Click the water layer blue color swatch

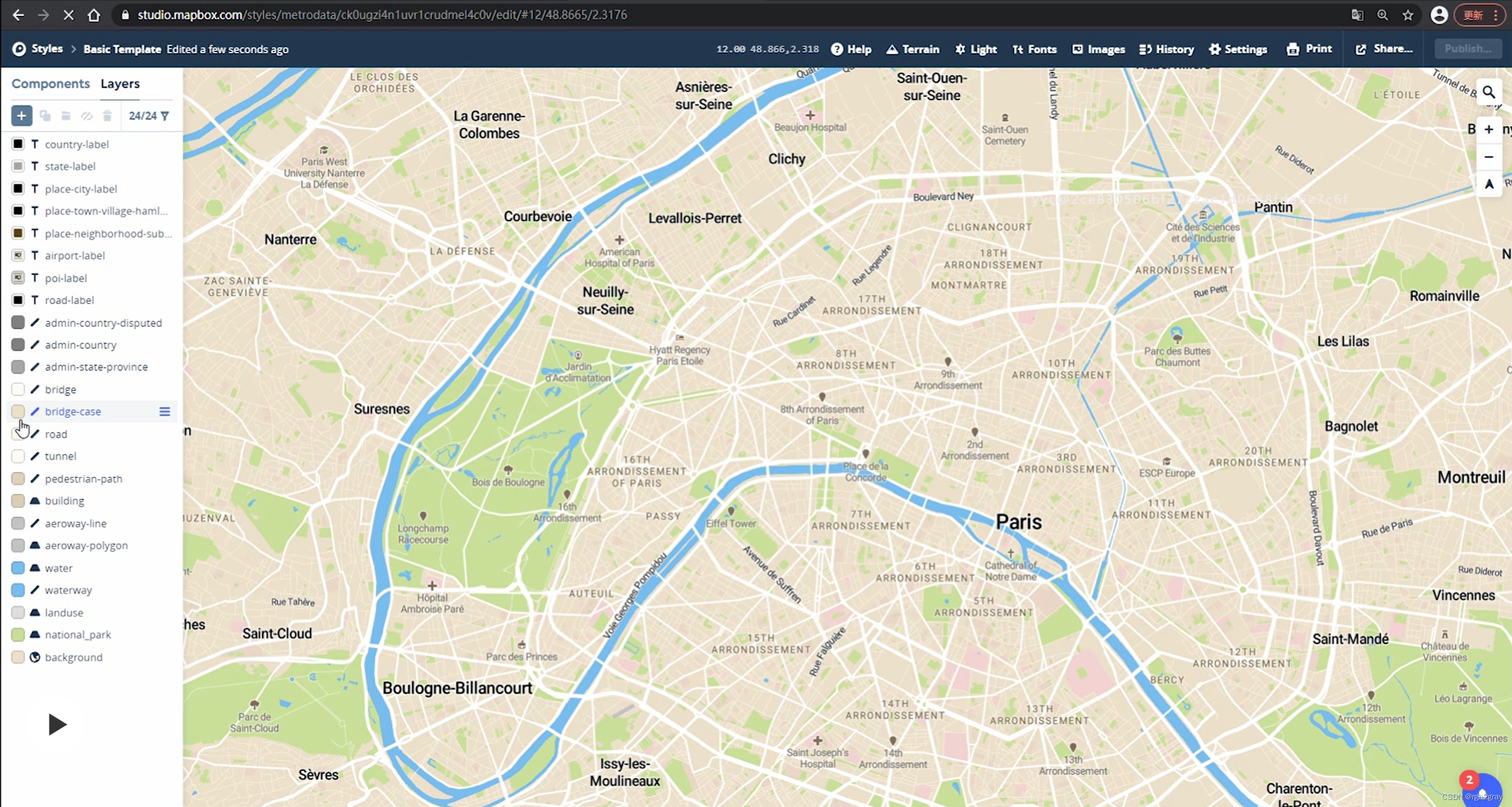(x=18, y=568)
